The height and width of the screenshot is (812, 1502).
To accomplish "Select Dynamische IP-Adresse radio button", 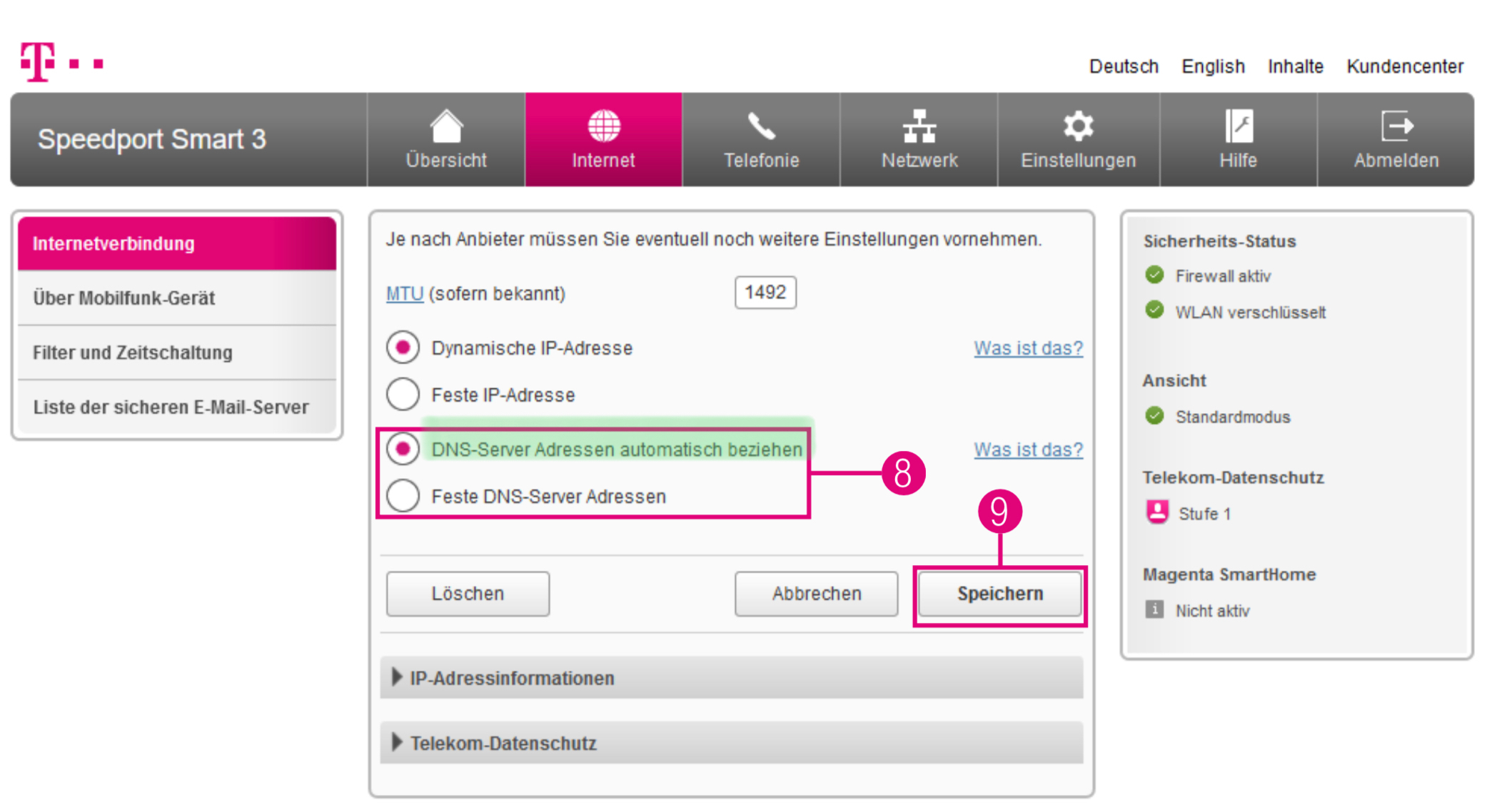I will 403,347.
